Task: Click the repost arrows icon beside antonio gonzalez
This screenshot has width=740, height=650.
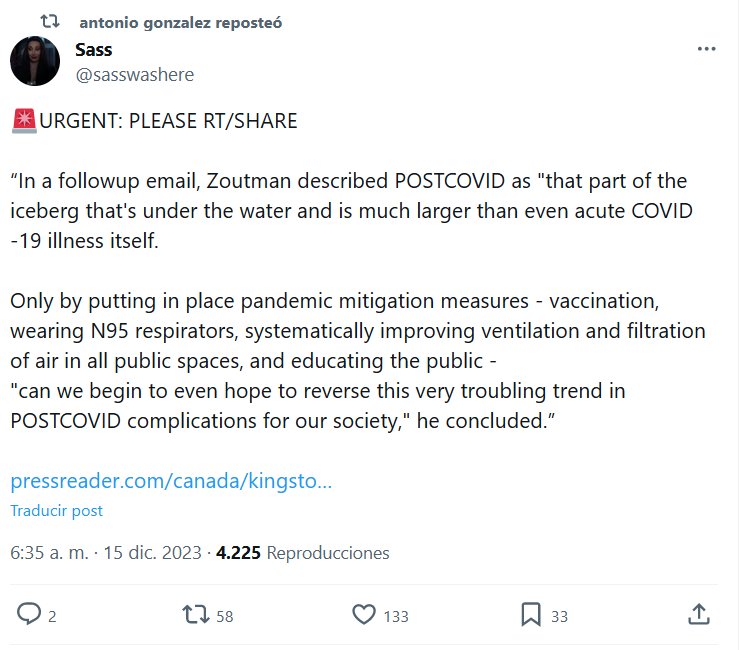Action: [x=50, y=22]
